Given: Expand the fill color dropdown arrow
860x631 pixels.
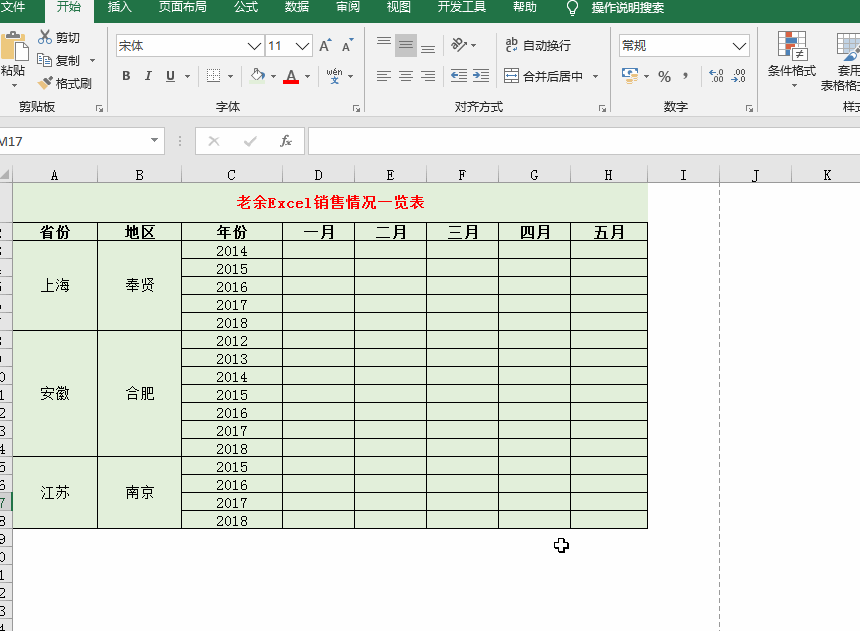Looking at the screenshot, I should point(273,76).
